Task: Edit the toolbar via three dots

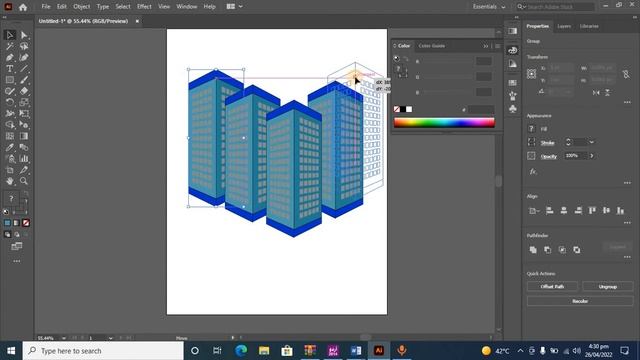Action: 17,261
